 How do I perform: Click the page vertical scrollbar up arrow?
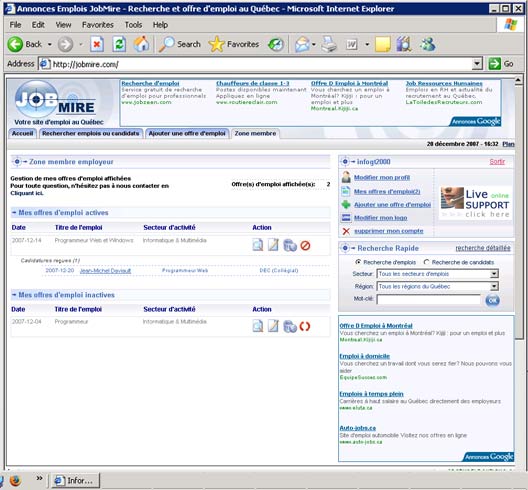(x=519, y=80)
